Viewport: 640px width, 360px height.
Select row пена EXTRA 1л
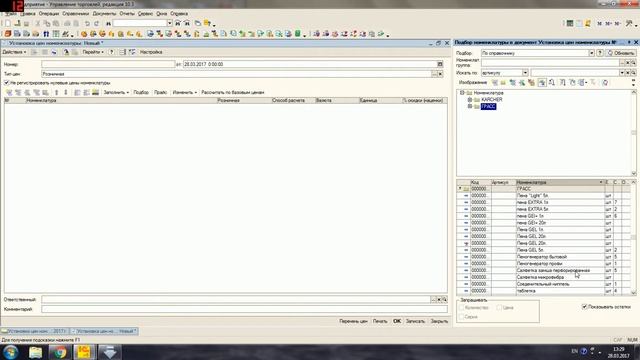(x=544, y=202)
